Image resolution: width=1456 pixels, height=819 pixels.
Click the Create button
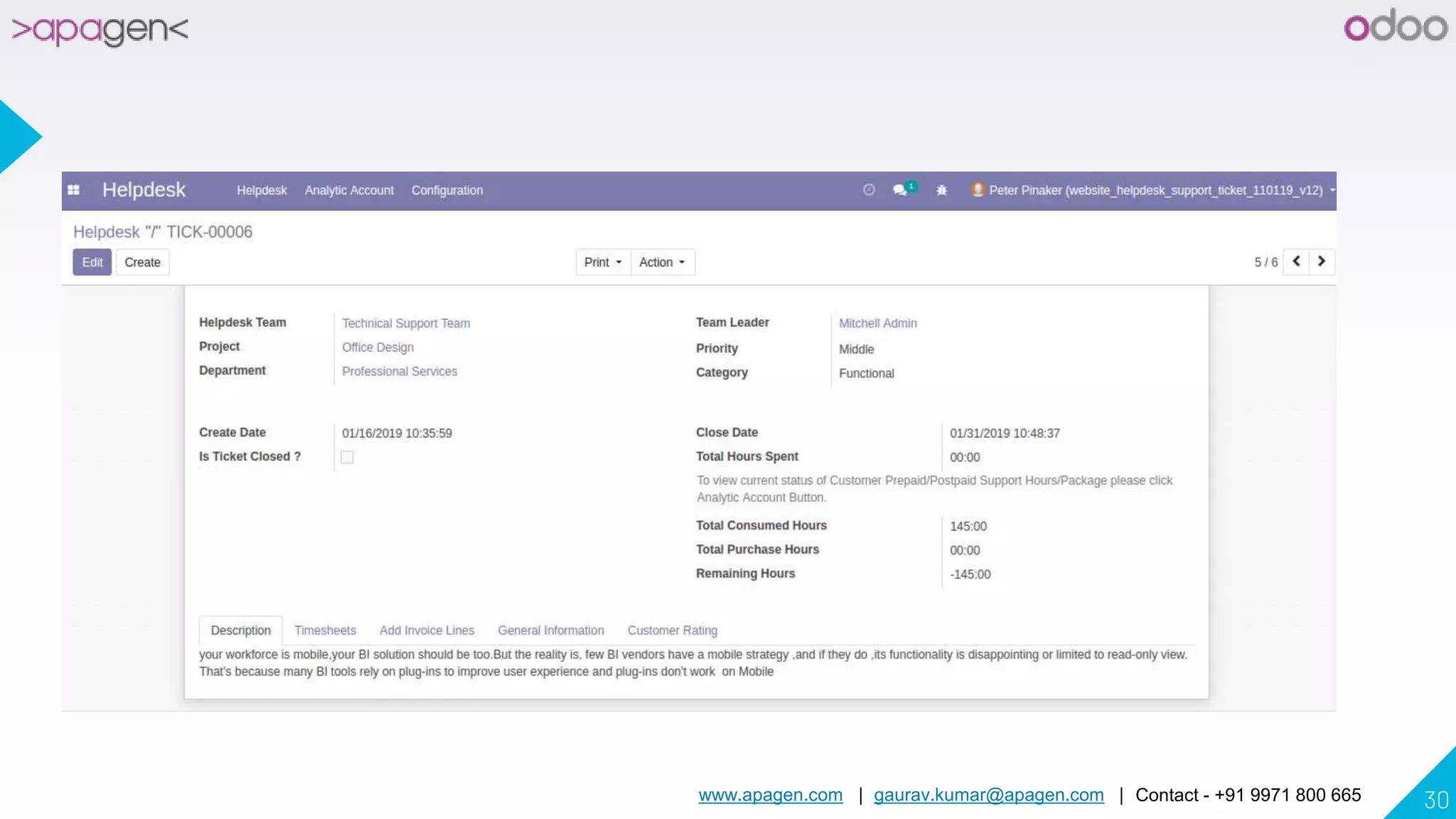142,262
